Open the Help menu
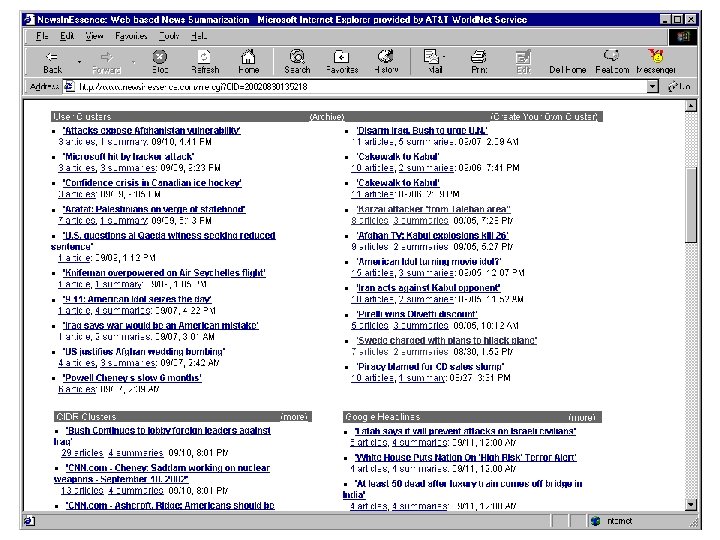Screen dimensions: 720x540 pos(199,36)
